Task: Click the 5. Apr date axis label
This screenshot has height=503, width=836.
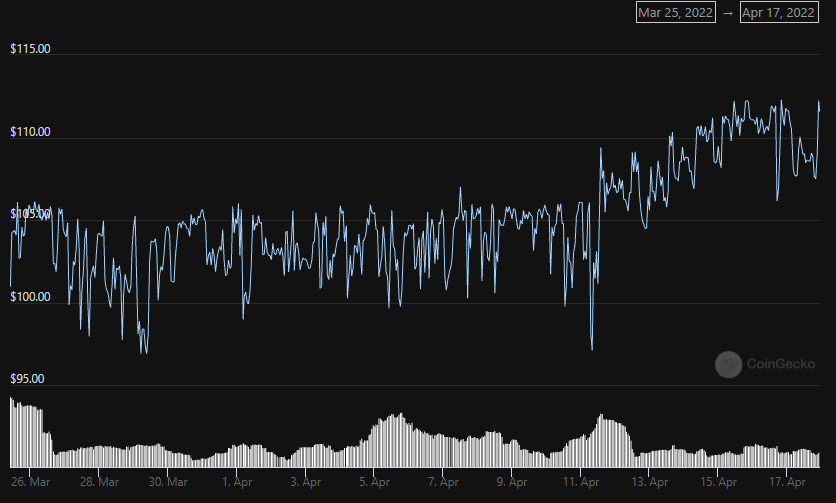Action: click(374, 482)
